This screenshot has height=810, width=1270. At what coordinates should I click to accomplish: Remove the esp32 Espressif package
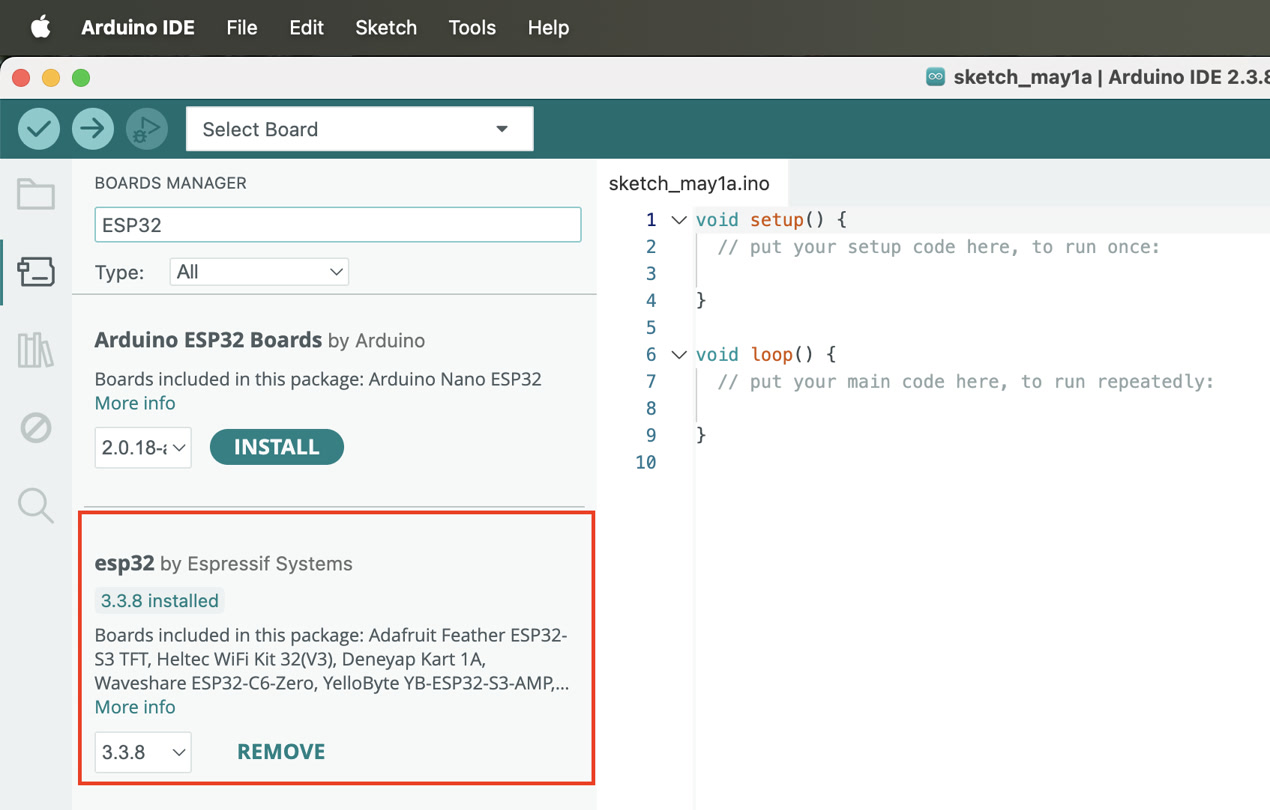(x=281, y=752)
